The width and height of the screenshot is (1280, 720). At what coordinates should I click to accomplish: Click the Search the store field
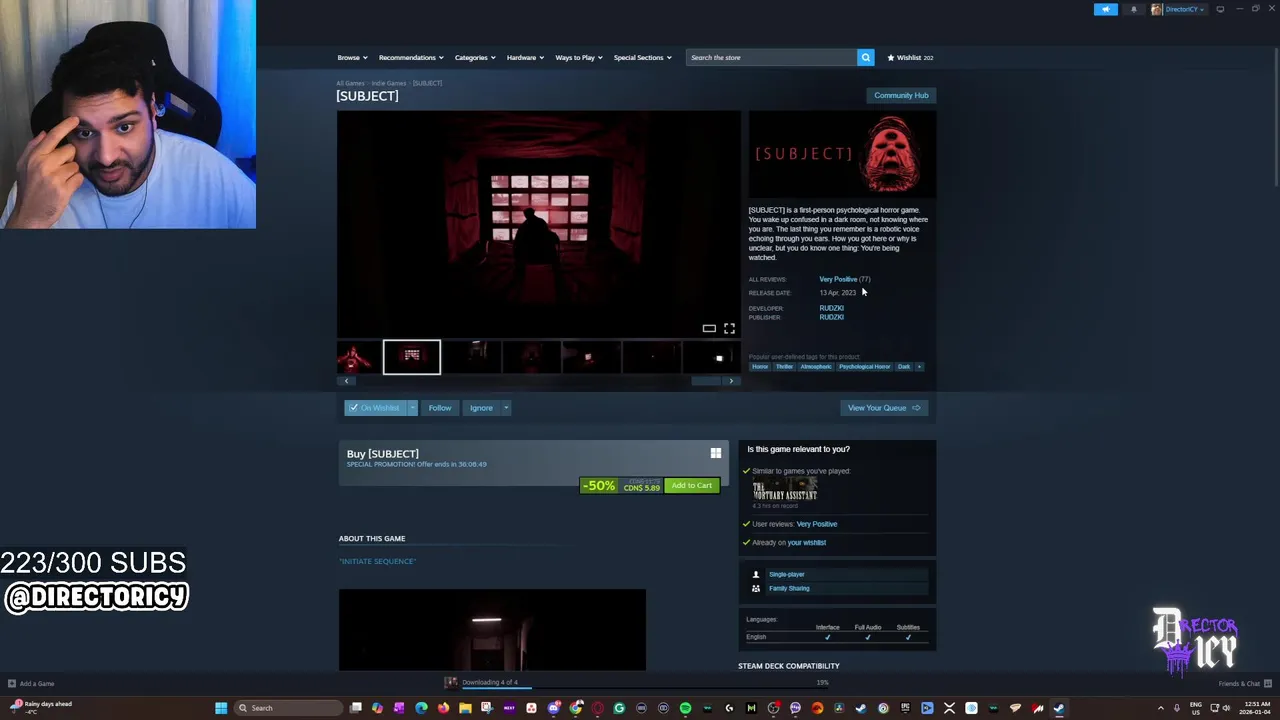(x=771, y=57)
